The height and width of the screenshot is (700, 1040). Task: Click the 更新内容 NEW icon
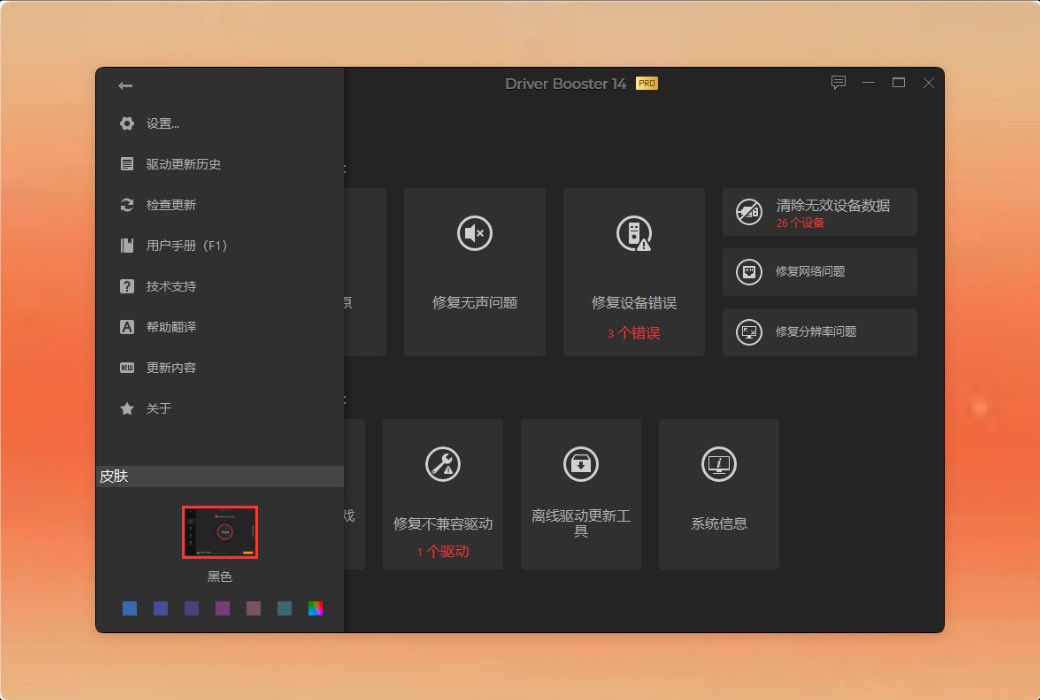(x=127, y=368)
